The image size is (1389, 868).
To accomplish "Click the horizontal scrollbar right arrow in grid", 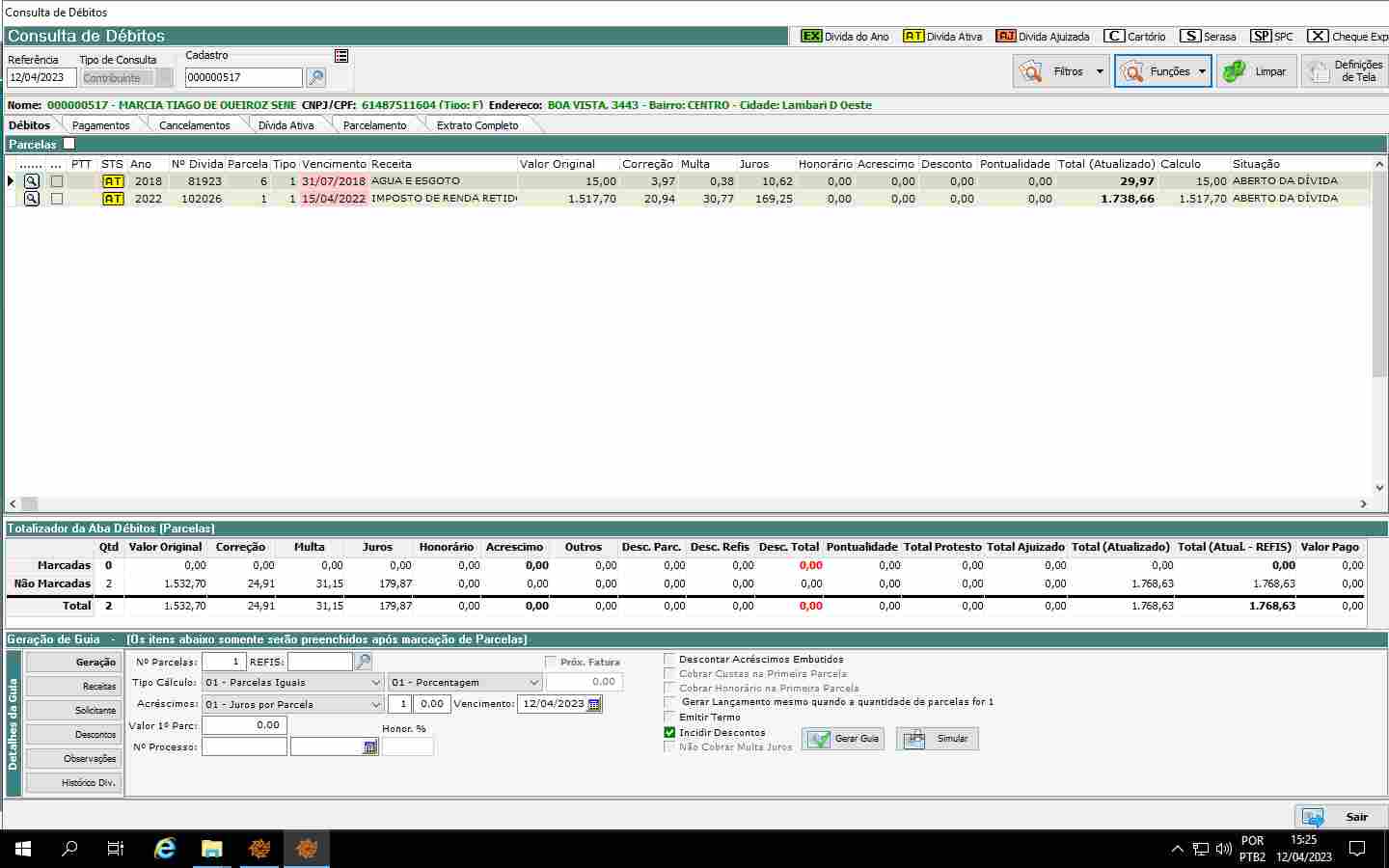I will point(1364,503).
